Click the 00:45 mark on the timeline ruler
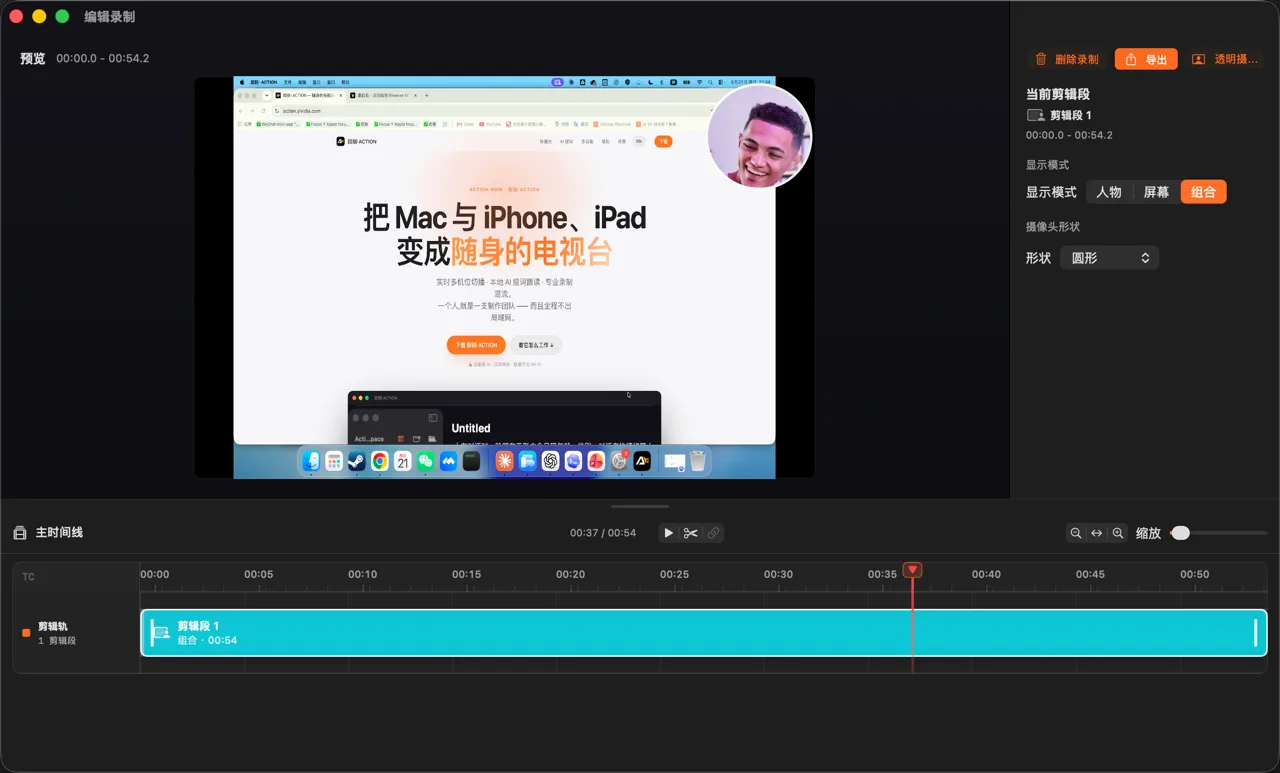 (1090, 574)
